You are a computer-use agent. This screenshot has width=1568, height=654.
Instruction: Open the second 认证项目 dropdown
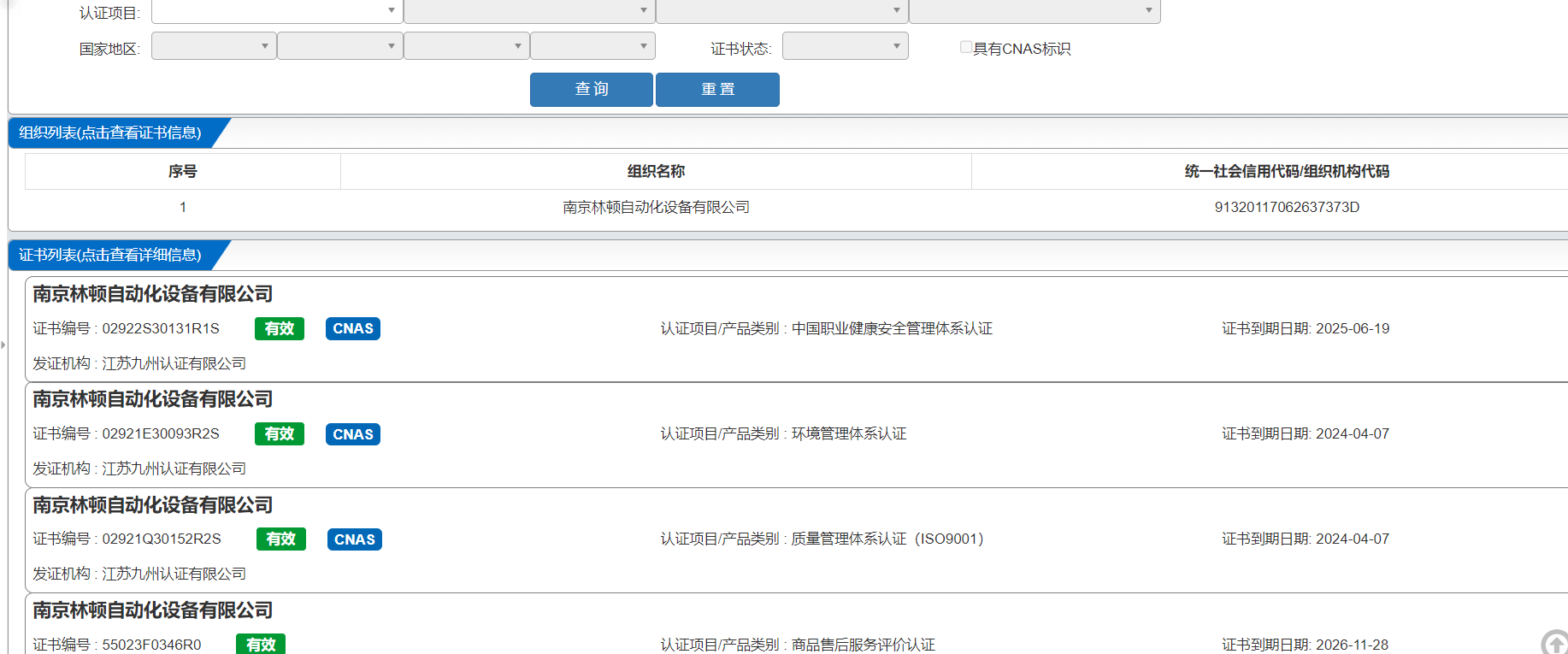[x=529, y=11]
